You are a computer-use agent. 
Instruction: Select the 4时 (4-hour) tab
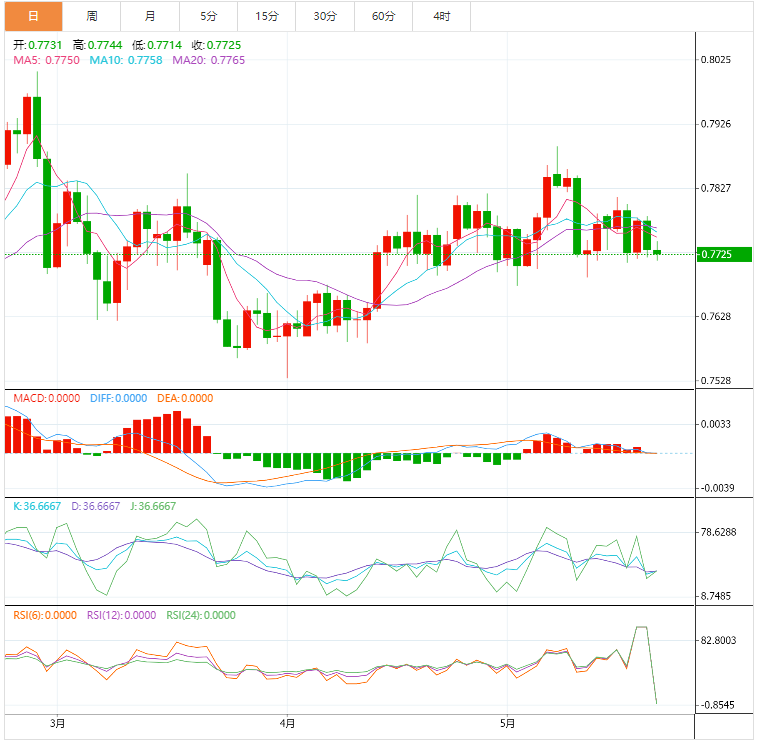tap(441, 16)
